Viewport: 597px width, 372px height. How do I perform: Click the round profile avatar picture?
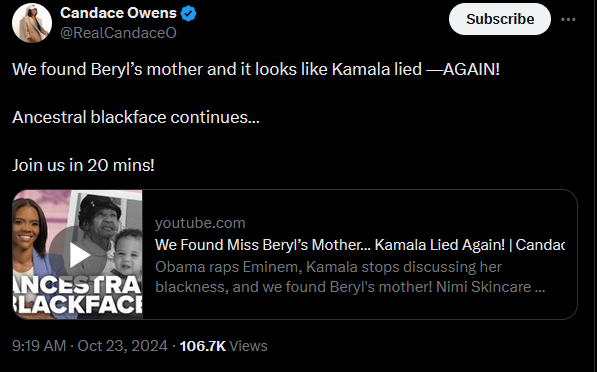coord(32,23)
